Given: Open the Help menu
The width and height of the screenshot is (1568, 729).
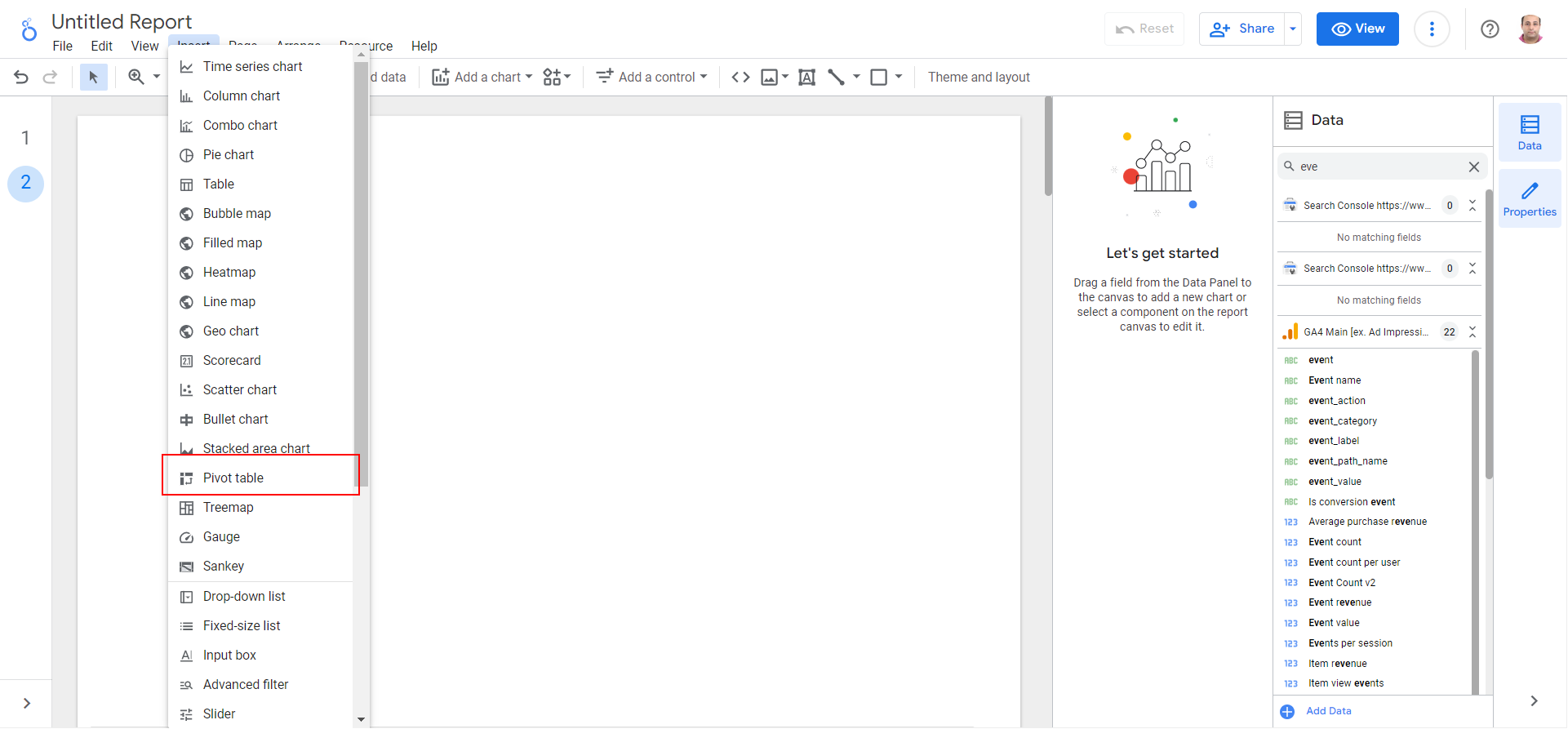Looking at the screenshot, I should [424, 46].
